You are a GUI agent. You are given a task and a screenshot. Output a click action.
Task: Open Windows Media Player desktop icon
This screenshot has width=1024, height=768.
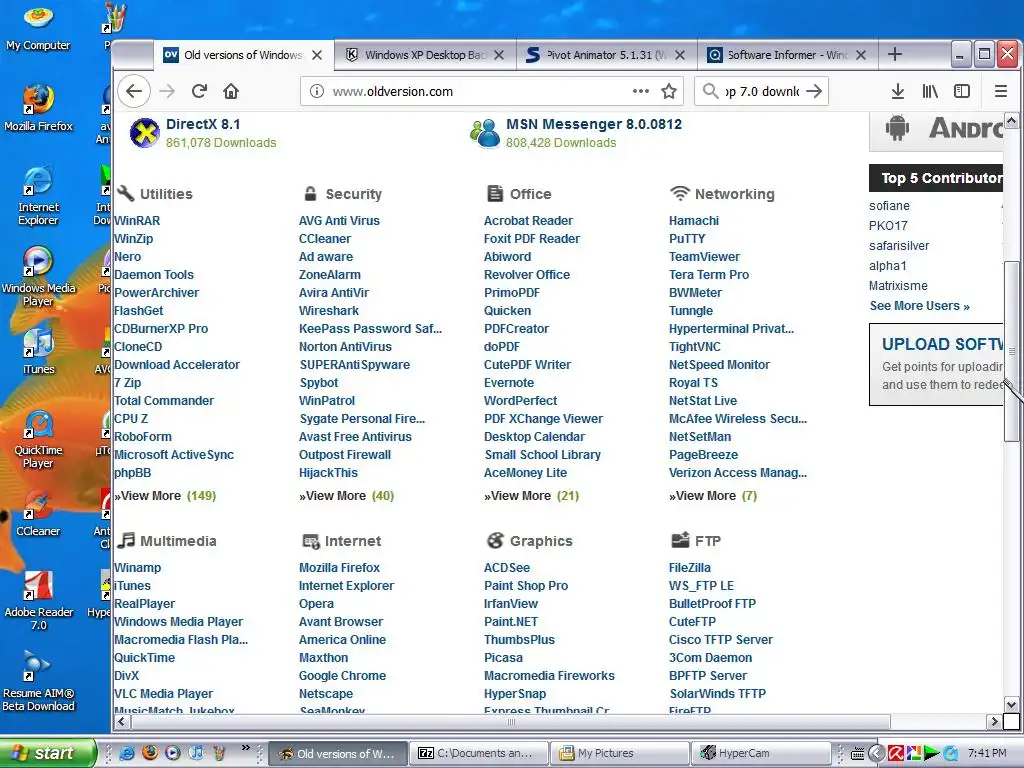click(x=38, y=276)
